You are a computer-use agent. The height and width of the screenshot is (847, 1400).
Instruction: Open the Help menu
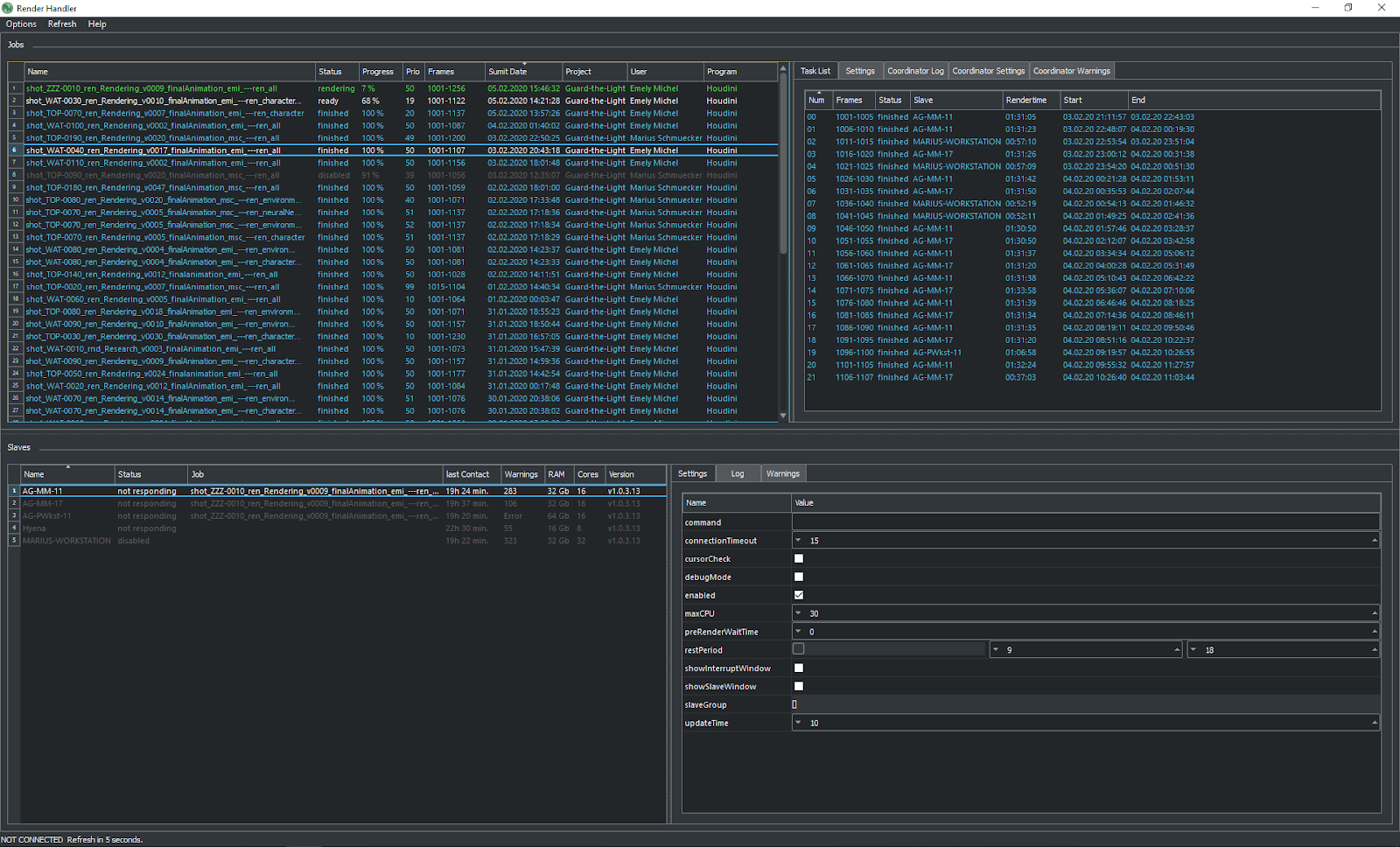(x=97, y=24)
